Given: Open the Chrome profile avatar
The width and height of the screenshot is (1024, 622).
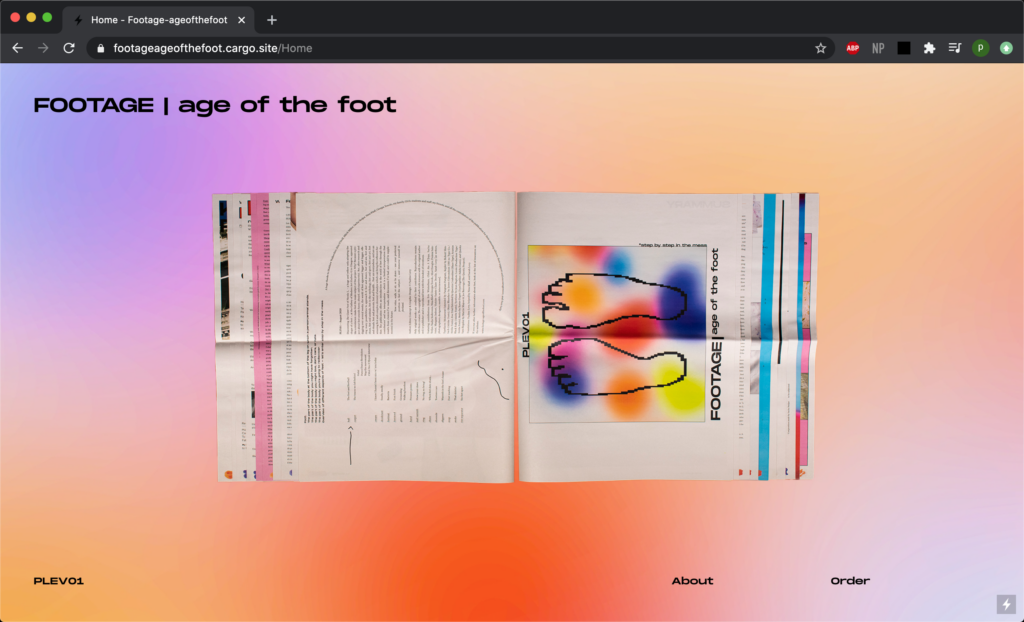Looking at the screenshot, I should (x=981, y=48).
